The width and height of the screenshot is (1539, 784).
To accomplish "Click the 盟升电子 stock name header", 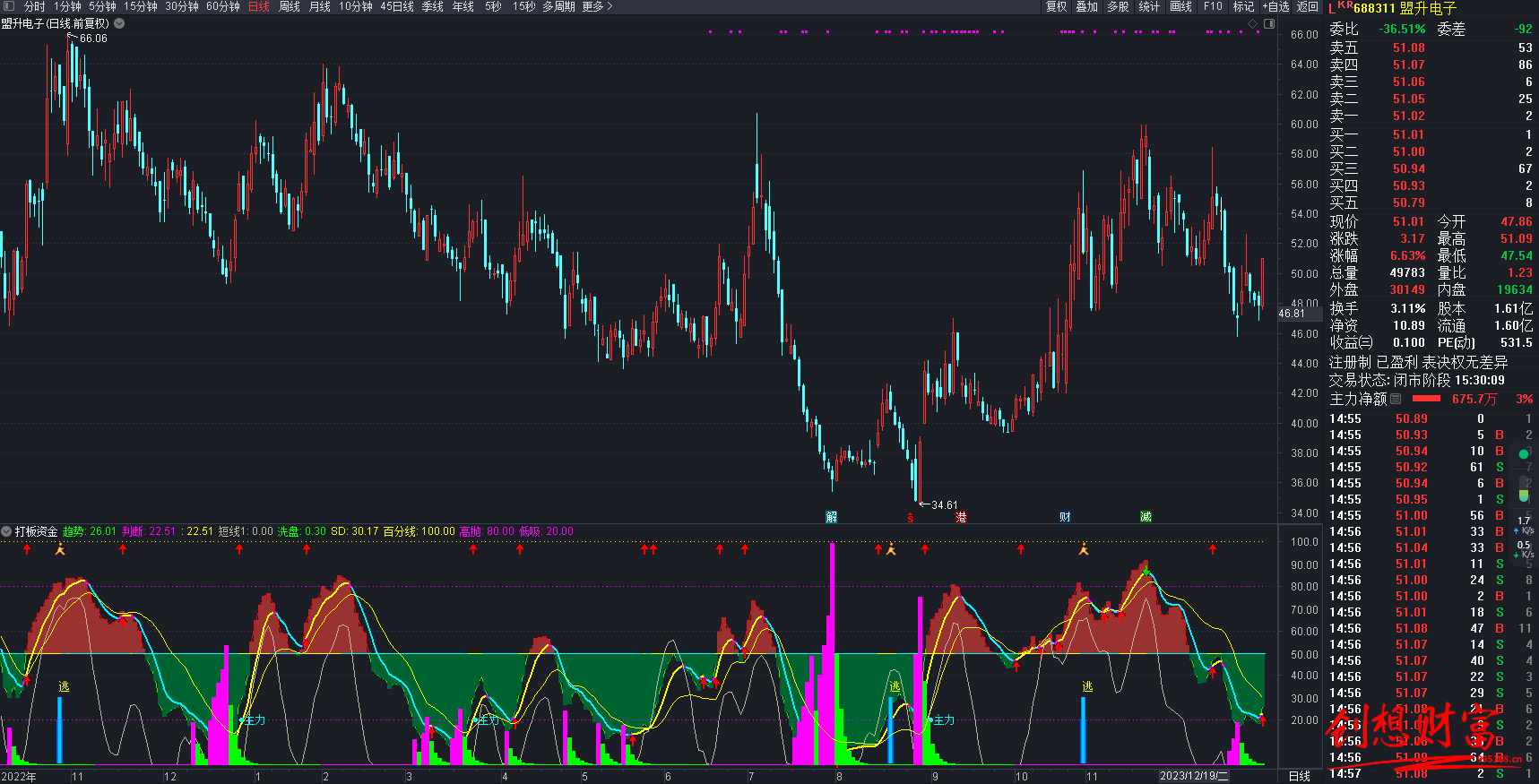I will click(x=1428, y=8).
